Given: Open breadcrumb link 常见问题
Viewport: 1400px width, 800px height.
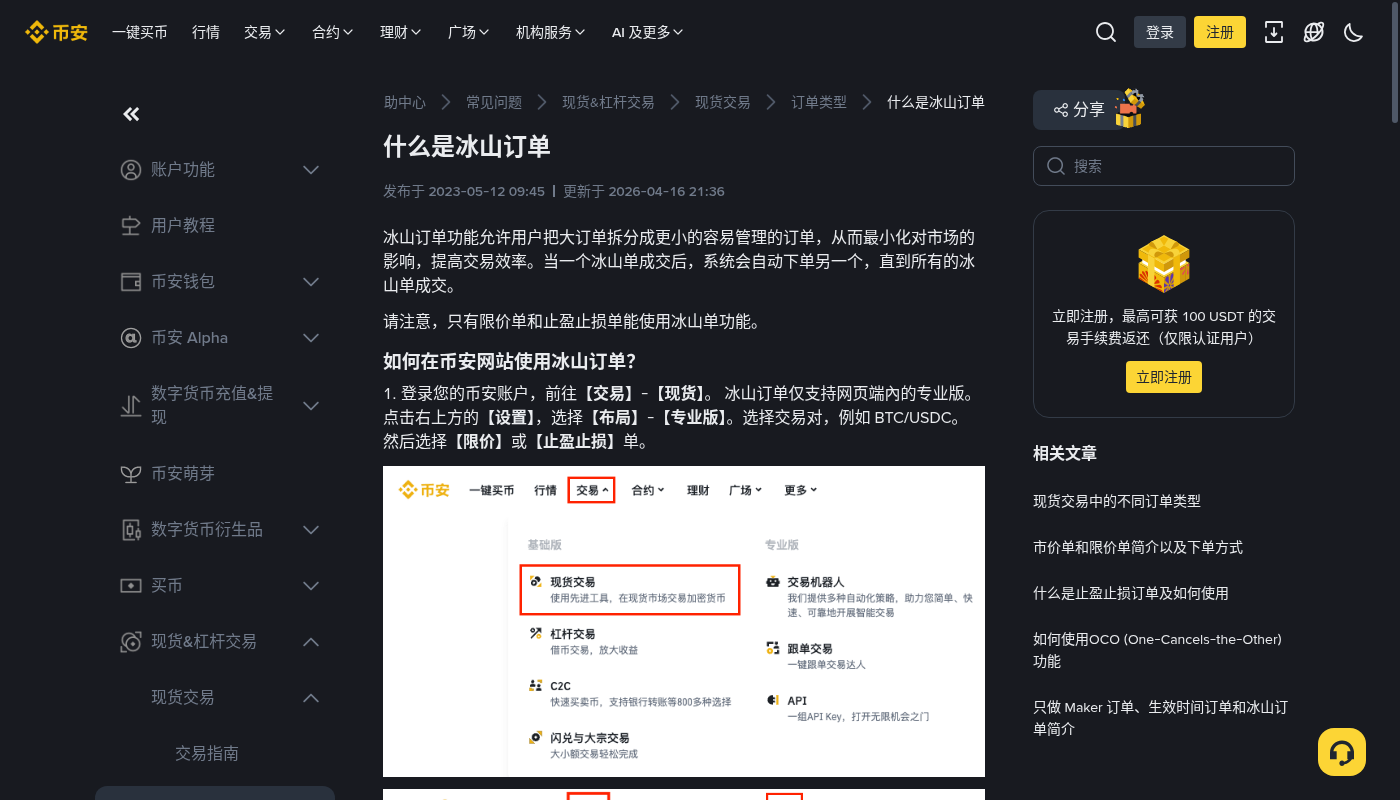Looking at the screenshot, I should pyautogui.click(x=494, y=102).
